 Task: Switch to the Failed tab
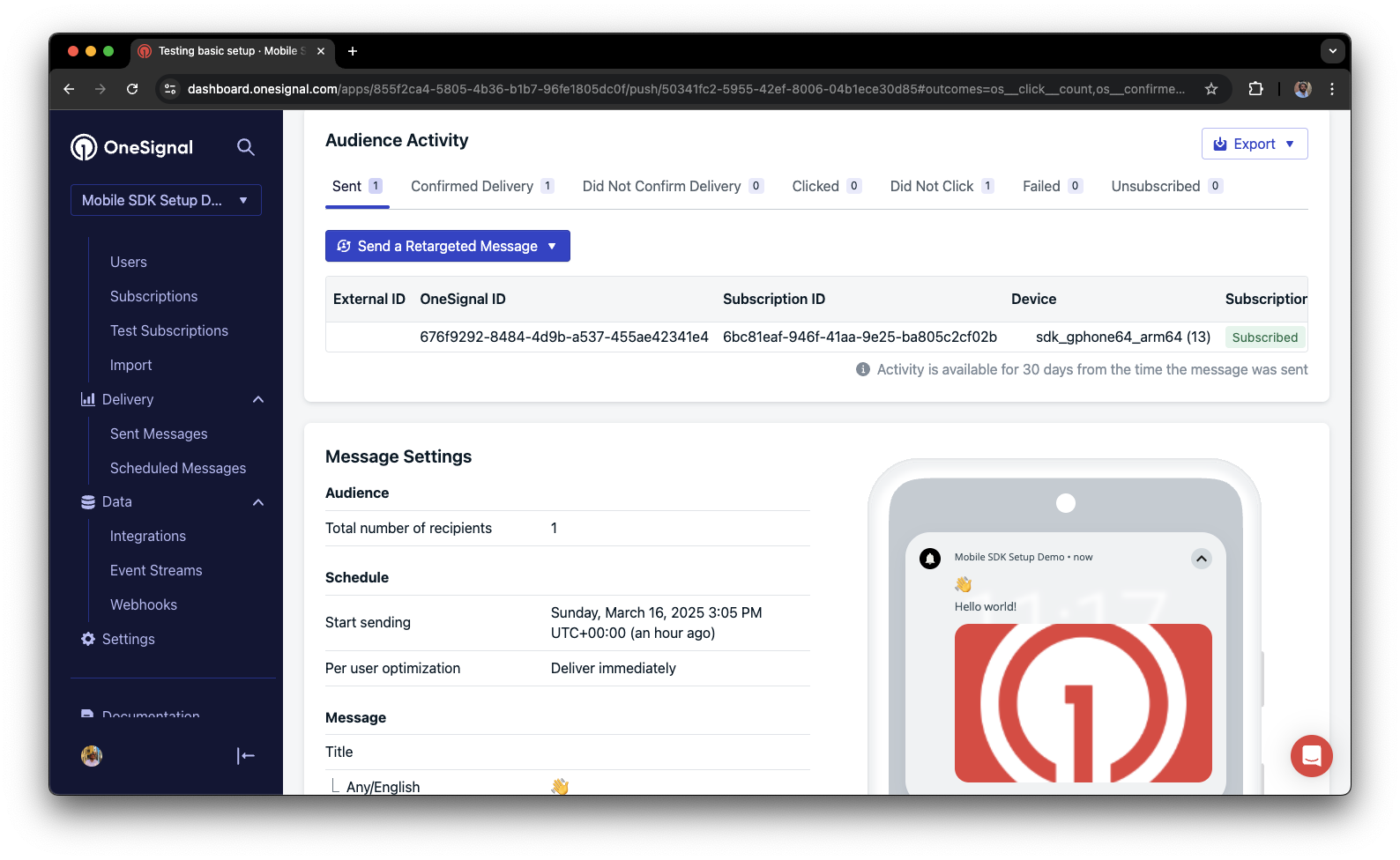coord(1052,186)
